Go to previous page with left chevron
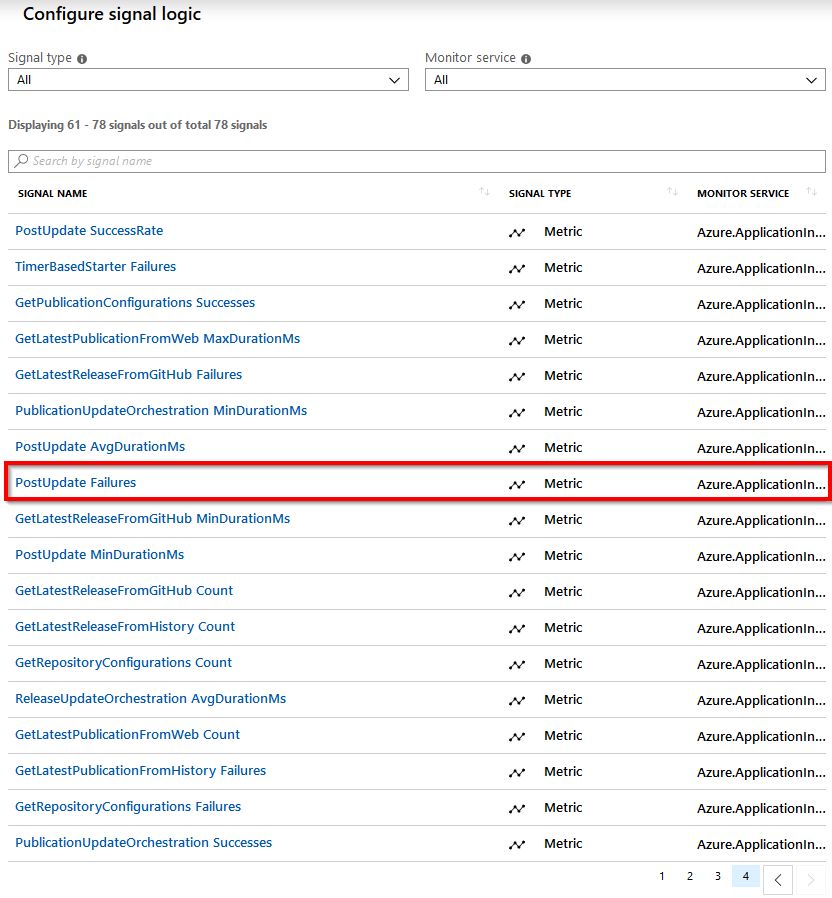The width and height of the screenshot is (832, 898). coord(778,880)
